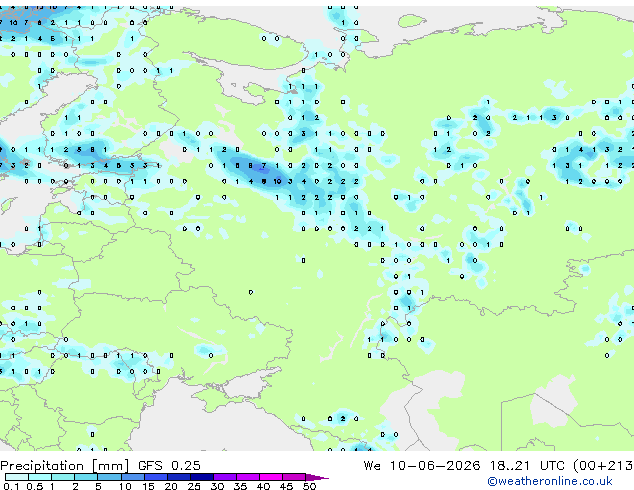Click the legend scale label 25
The width and height of the screenshot is (634, 490).
pos(194,486)
